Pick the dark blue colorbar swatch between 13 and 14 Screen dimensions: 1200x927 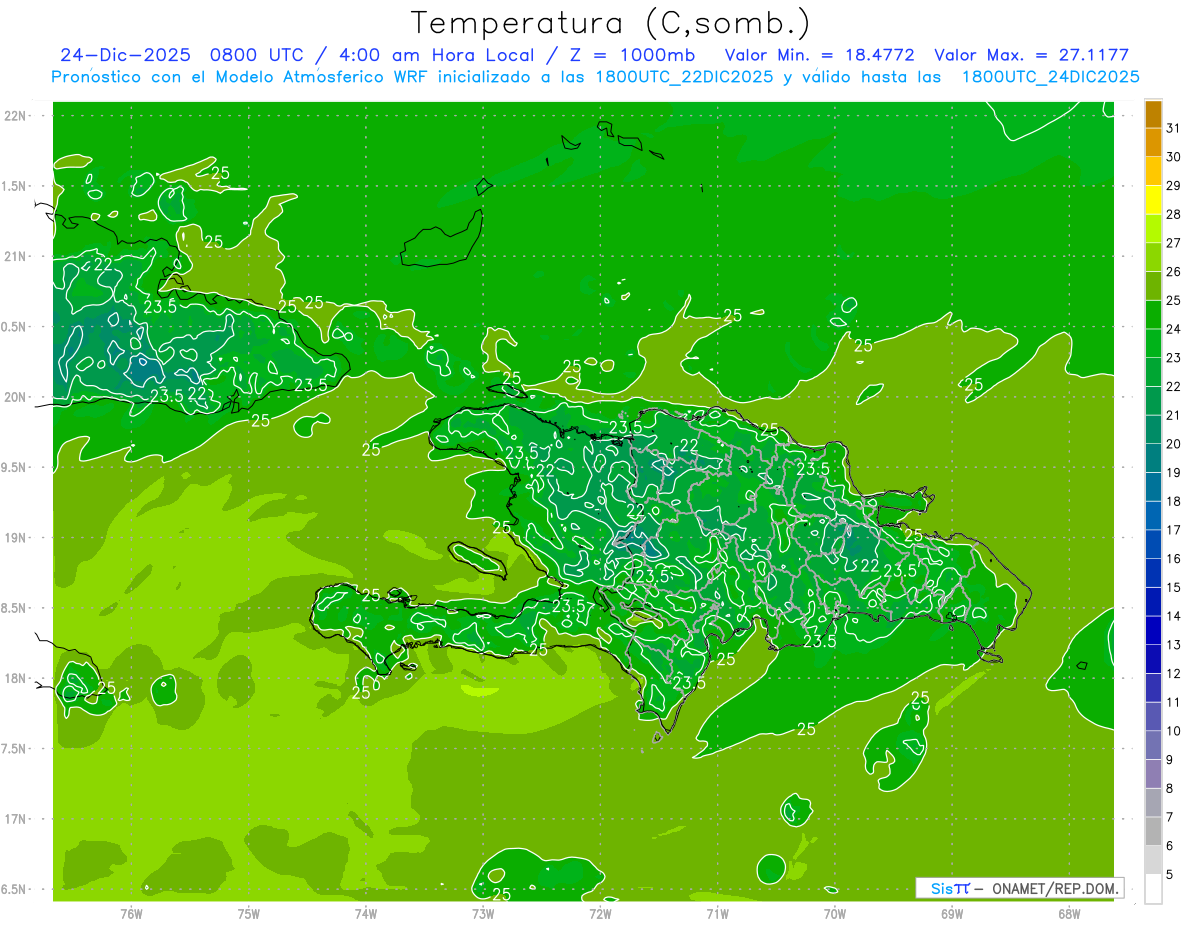tap(1153, 631)
